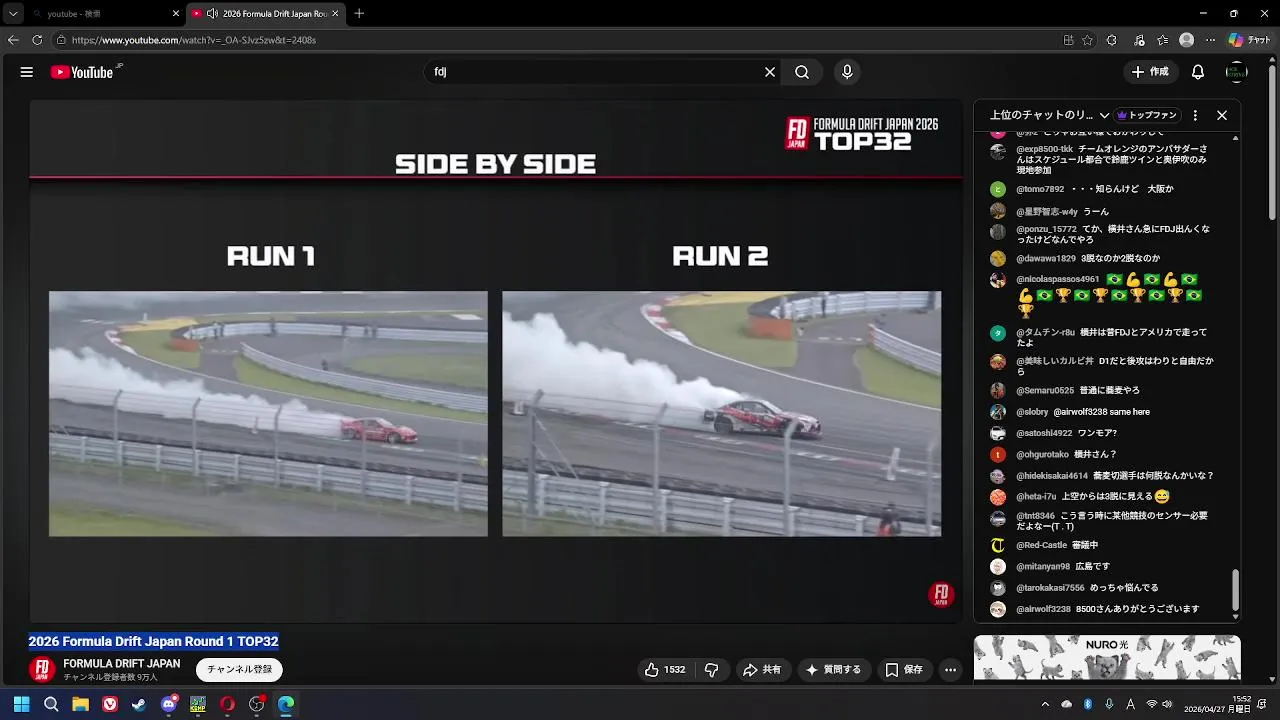
Task: Open the channel's FD Japan avatar
Action: click(42, 670)
